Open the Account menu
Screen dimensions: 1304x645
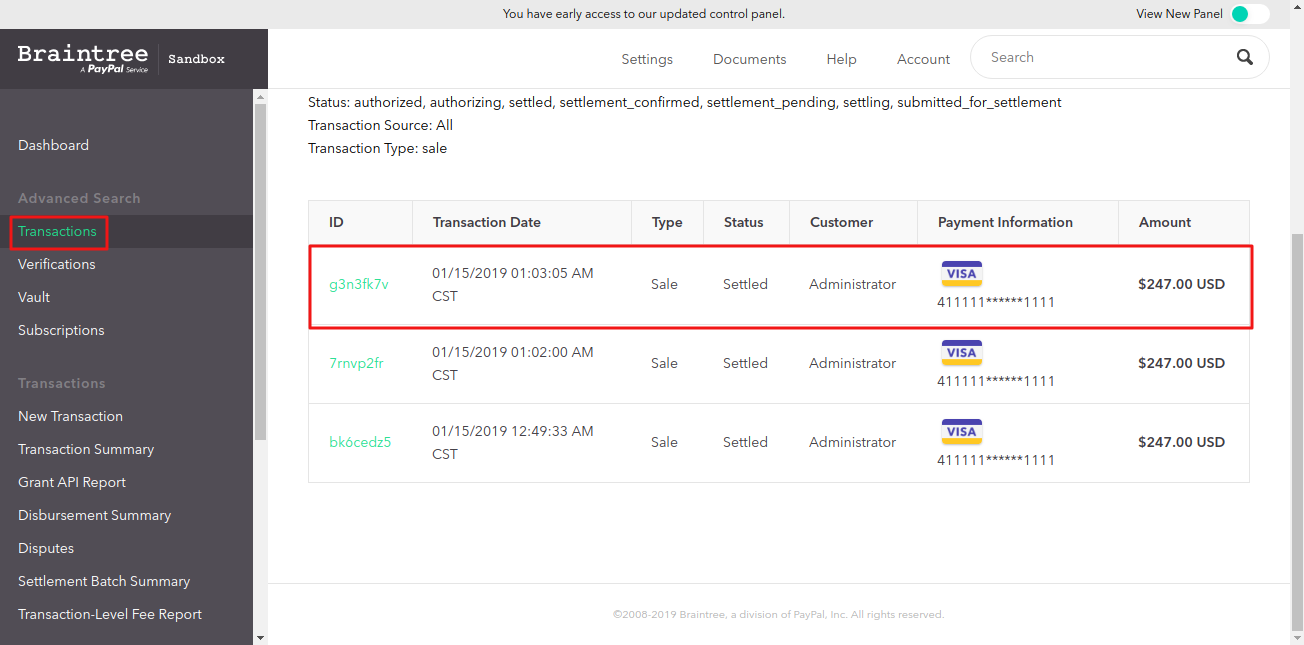pos(922,59)
